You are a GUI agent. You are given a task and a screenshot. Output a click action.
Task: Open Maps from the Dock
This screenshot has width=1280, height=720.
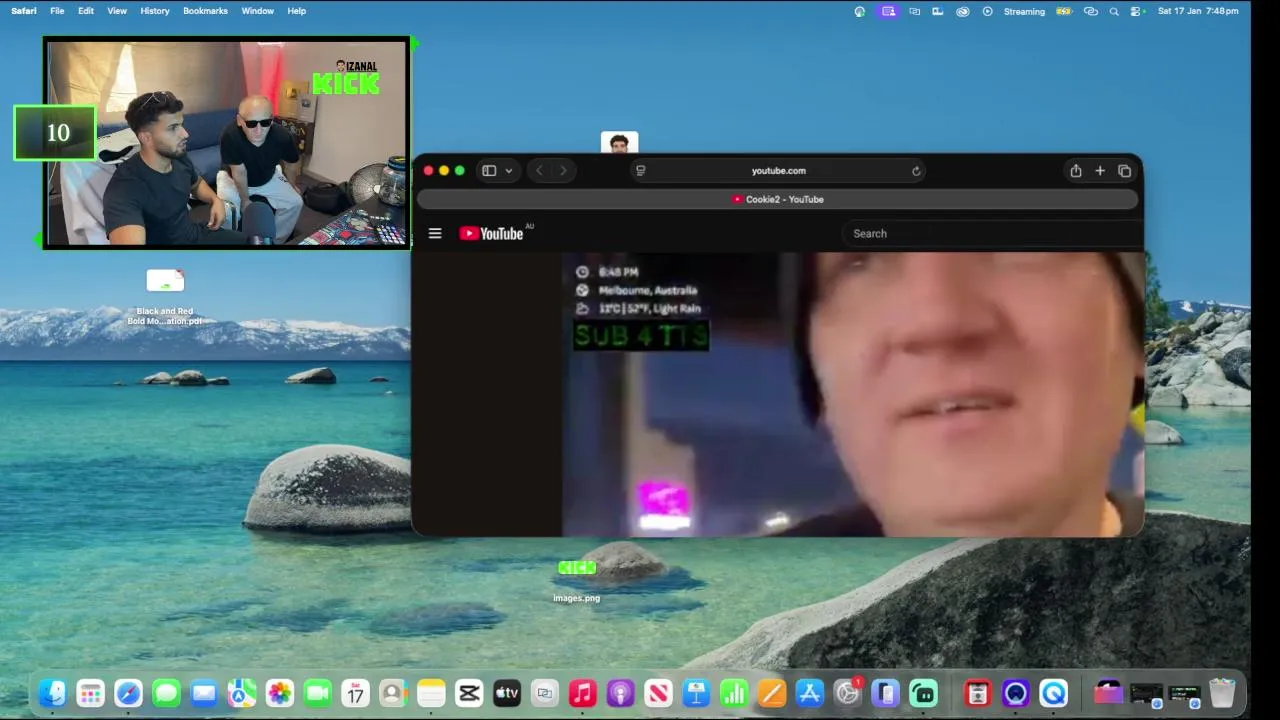coord(242,693)
